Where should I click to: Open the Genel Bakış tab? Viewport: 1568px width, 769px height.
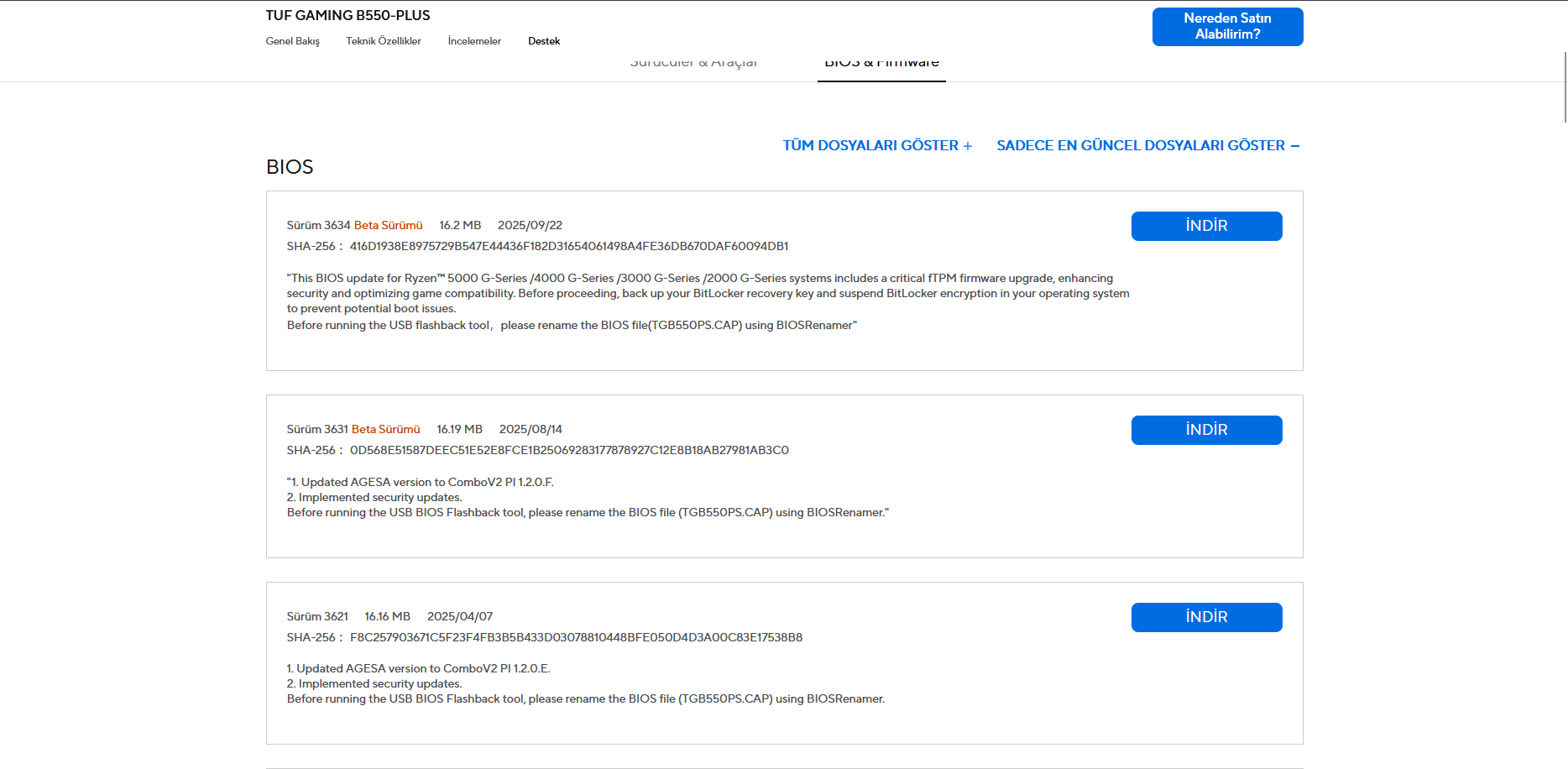(x=292, y=41)
